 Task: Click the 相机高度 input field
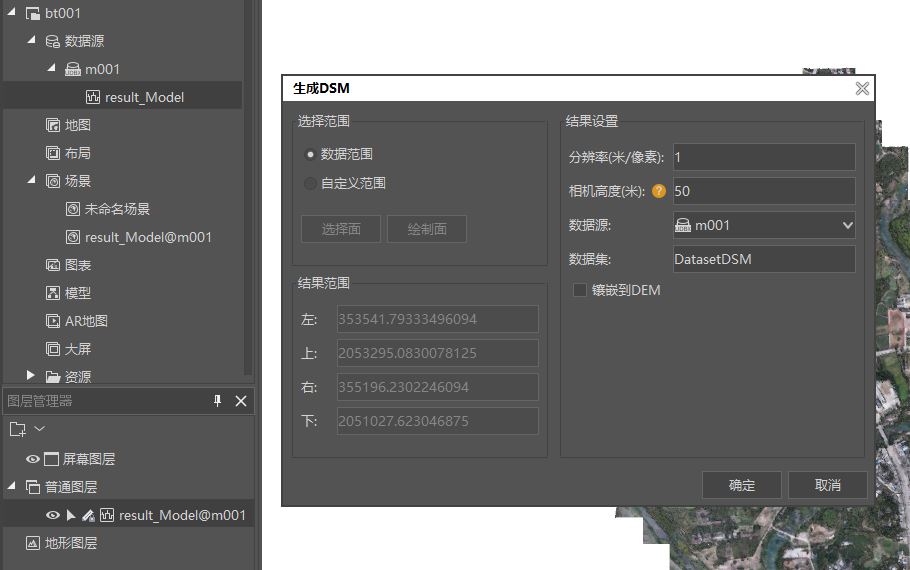[x=764, y=191]
